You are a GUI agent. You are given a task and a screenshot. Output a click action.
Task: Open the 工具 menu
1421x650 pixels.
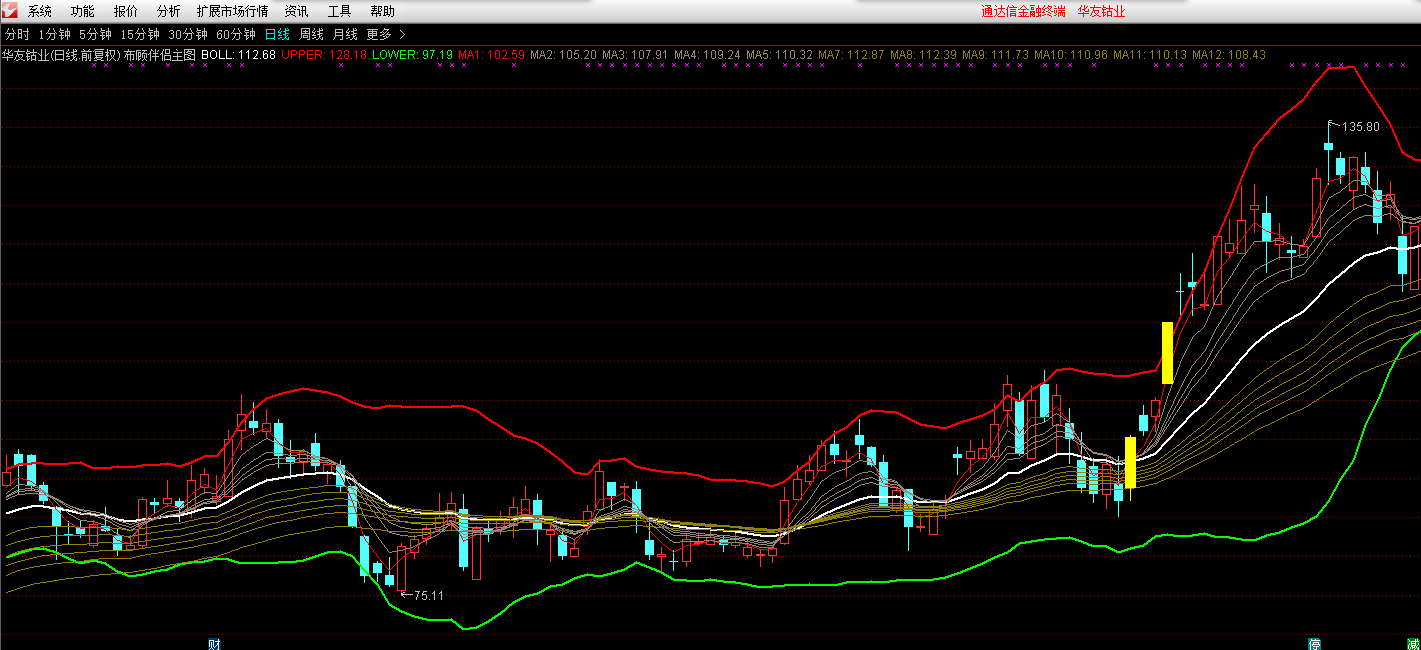coord(339,12)
